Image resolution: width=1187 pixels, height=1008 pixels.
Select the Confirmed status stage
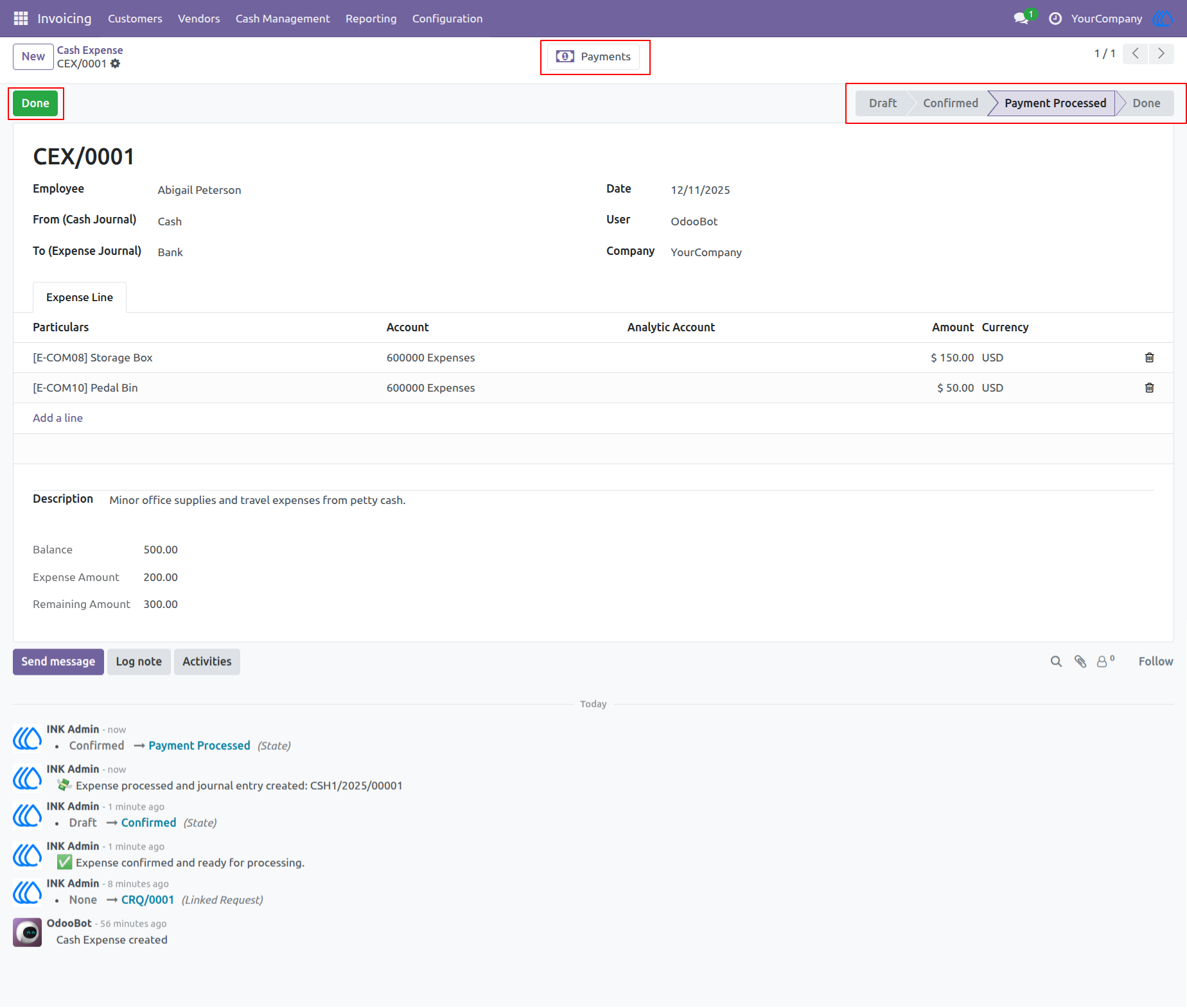(x=950, y=103)
